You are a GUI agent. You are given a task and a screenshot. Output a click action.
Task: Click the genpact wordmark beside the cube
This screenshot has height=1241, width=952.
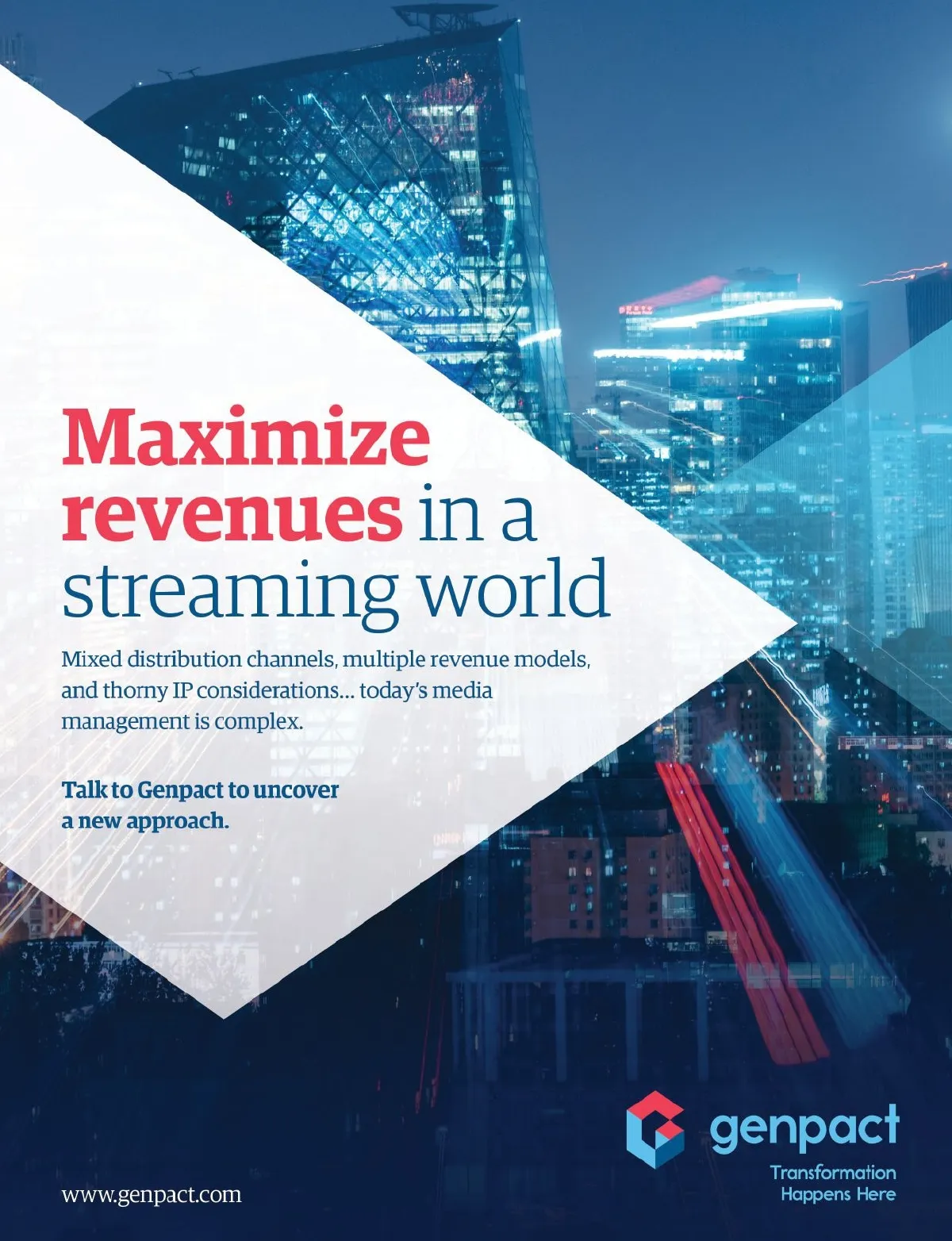804,1128
